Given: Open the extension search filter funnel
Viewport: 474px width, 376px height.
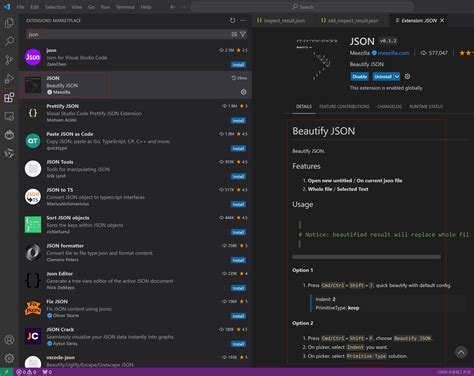Looking at the screenshot, I should tap(243, 34).
